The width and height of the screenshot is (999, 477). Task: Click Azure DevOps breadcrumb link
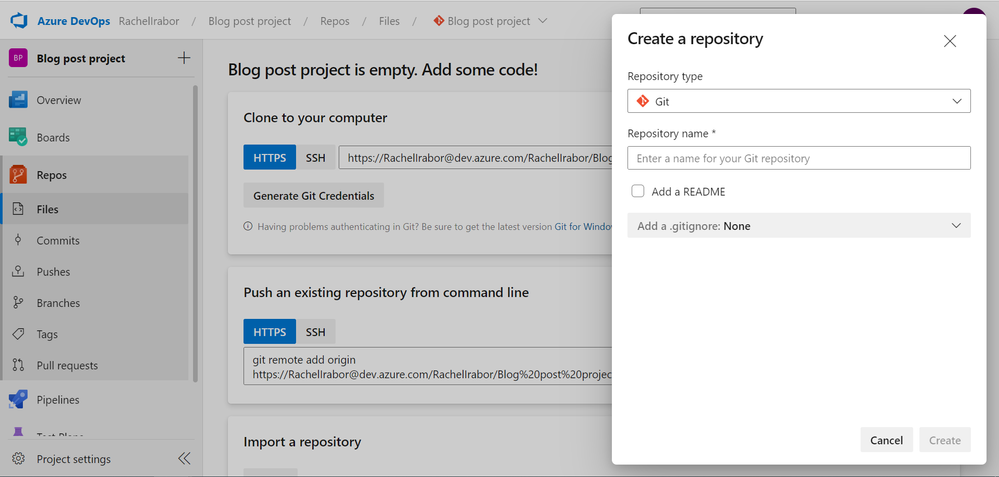(x=74, y=20)
